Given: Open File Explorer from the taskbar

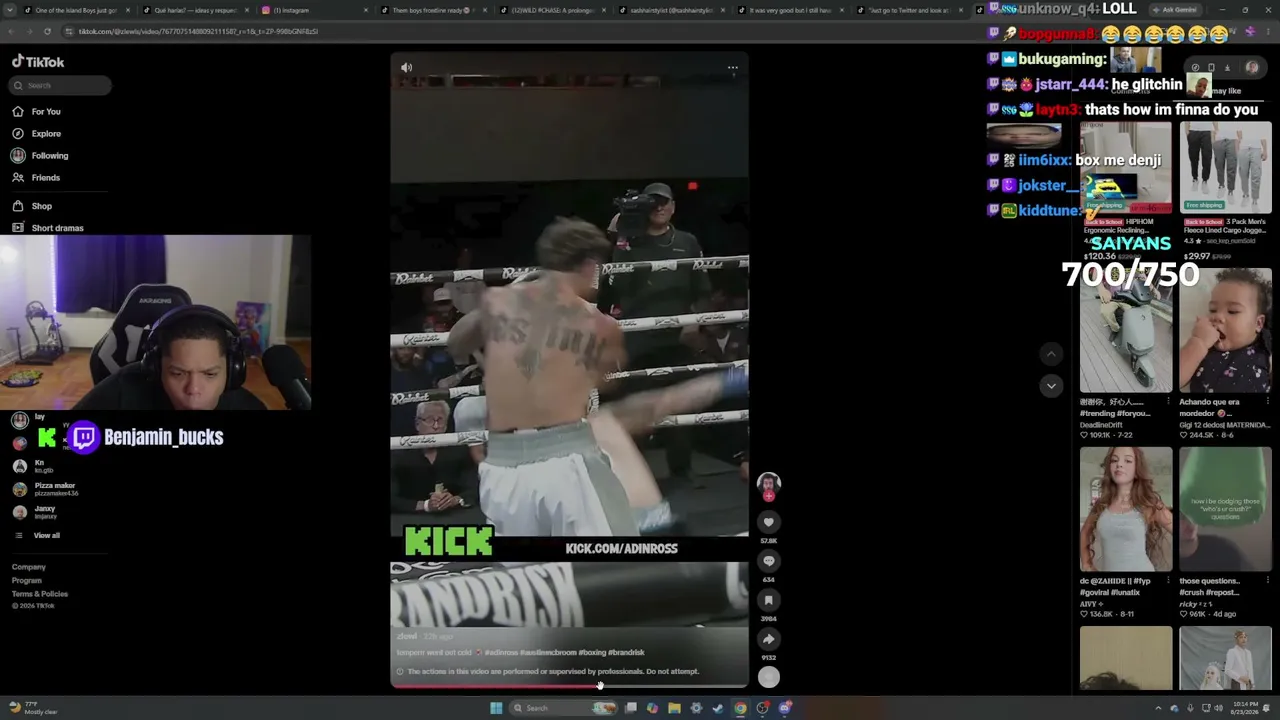Looking at the screenshot, I should tap(675, 708).
